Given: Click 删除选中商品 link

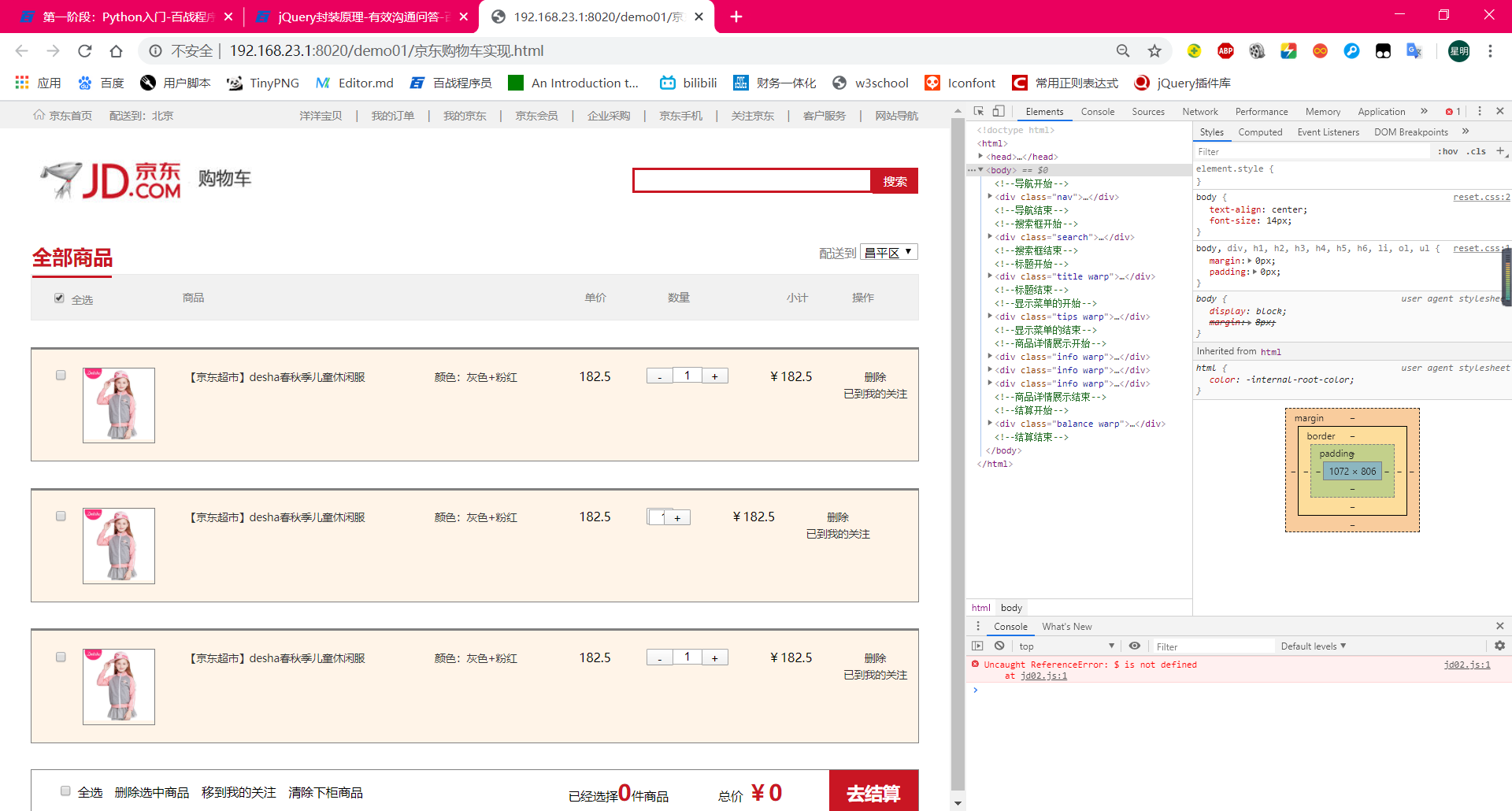Looking at the screenshot, I should [x=152, y=792].
